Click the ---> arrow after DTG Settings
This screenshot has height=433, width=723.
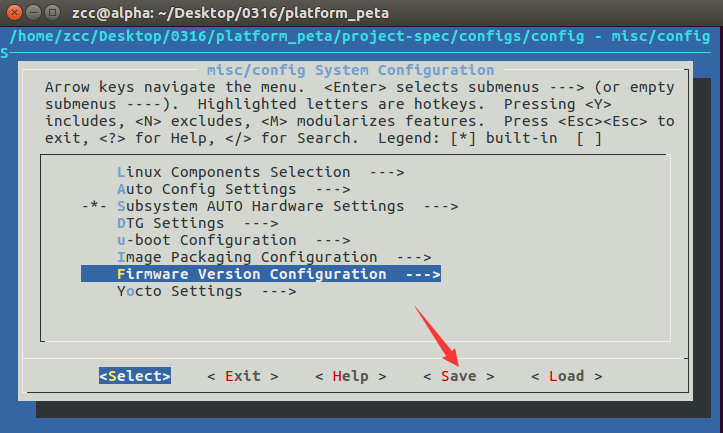[x=261, y=224]
